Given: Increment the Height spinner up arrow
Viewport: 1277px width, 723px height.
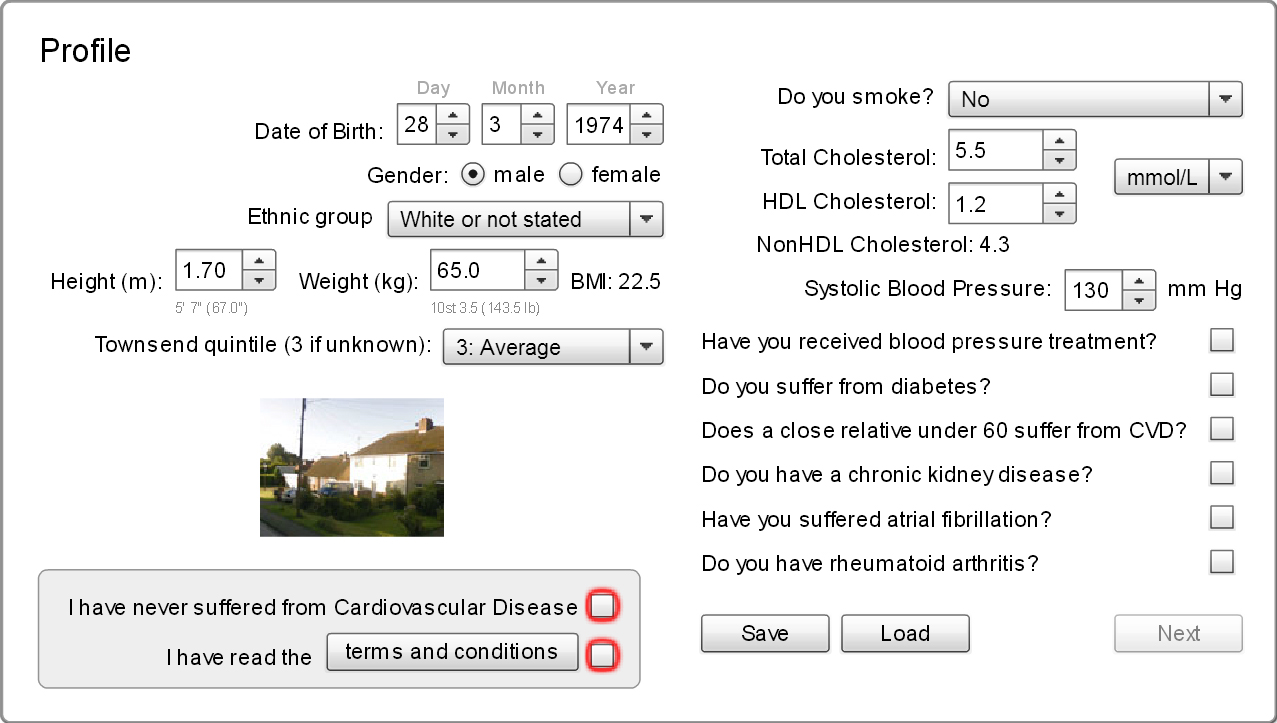Looking at the screenshot, I should tap(260, 260).
